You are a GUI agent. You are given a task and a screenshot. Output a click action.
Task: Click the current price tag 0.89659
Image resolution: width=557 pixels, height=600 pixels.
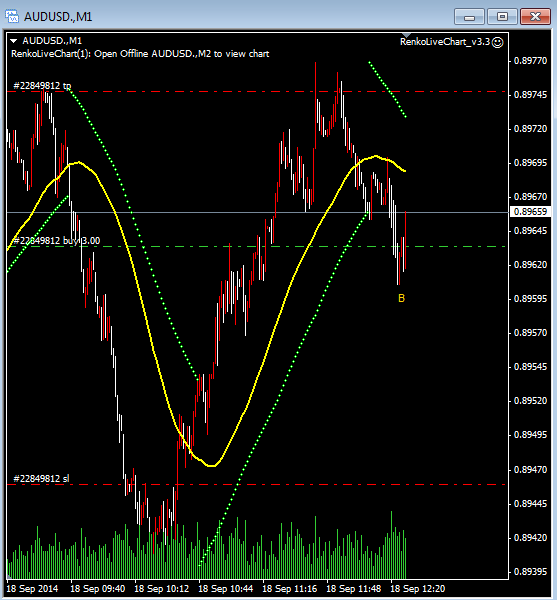(530, 212)
